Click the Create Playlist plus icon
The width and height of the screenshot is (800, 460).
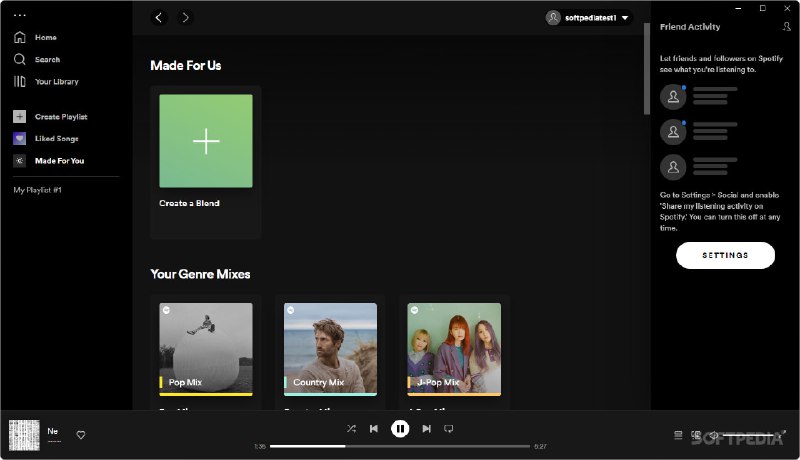[20, 117]
